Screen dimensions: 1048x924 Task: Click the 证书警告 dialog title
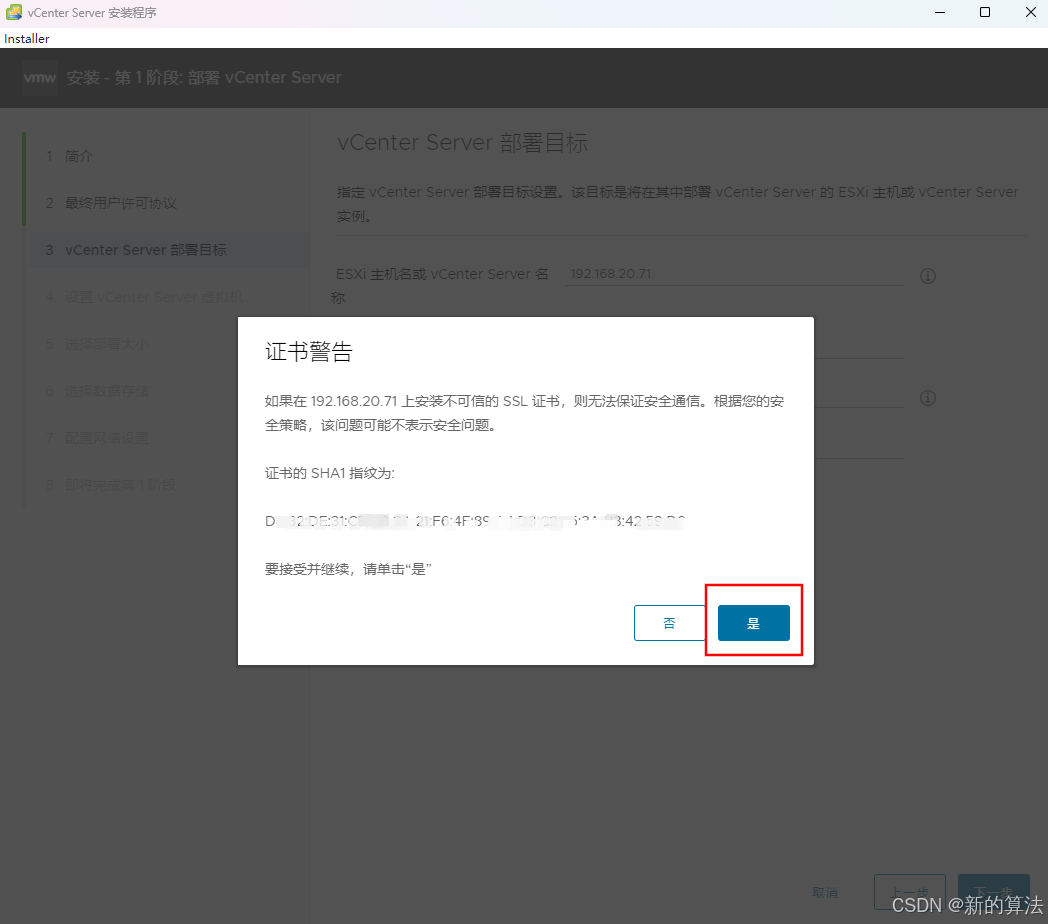(309, 352)
